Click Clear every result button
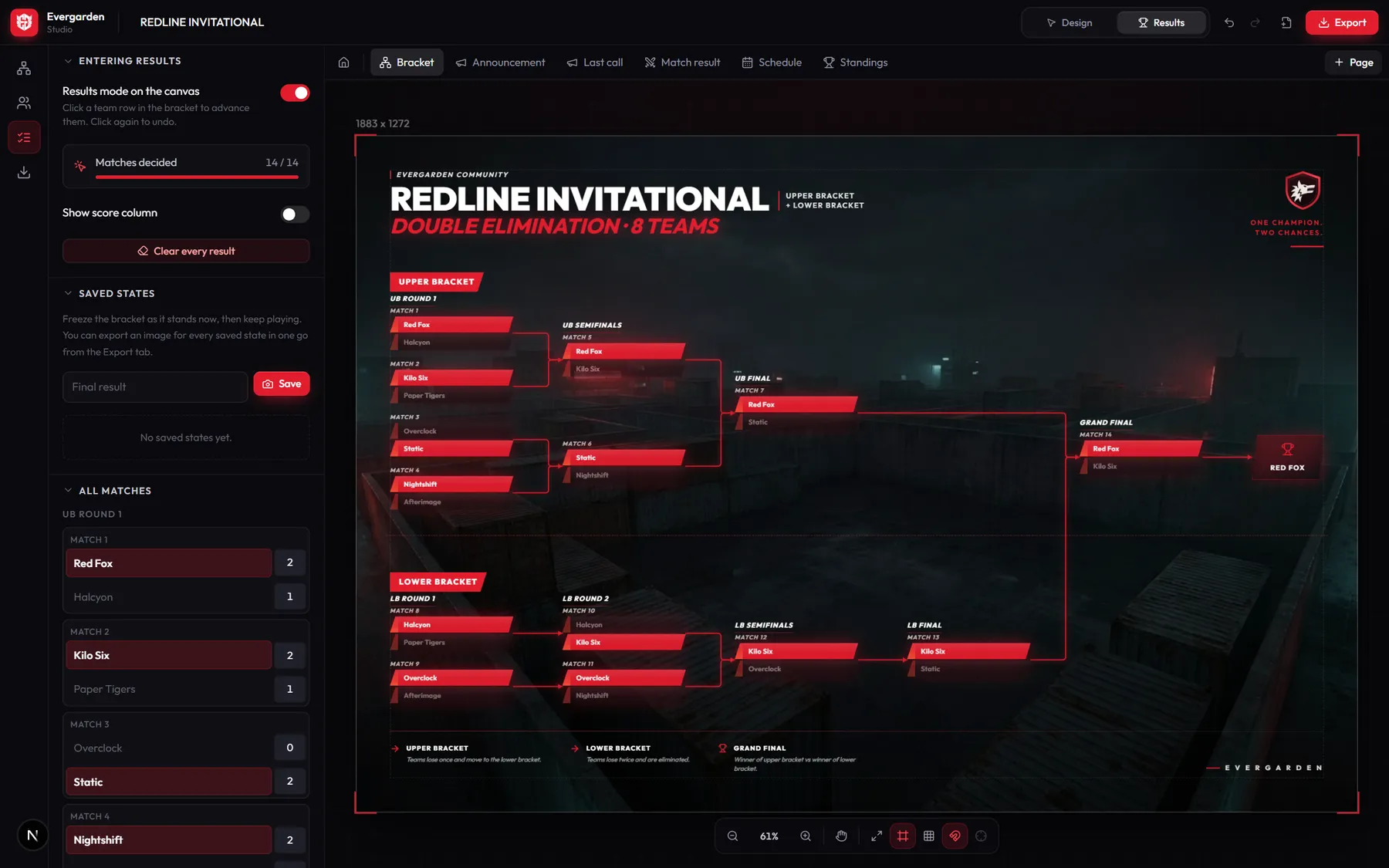This screenshot has width=1389, height=868. pos(186,251)
